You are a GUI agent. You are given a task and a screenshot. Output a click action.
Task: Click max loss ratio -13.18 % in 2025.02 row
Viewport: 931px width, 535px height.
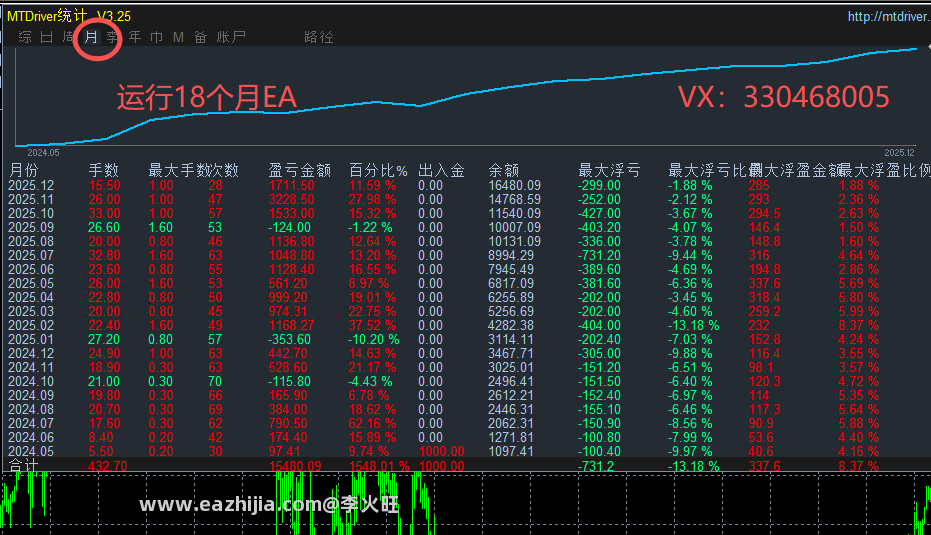pos(694,325)
